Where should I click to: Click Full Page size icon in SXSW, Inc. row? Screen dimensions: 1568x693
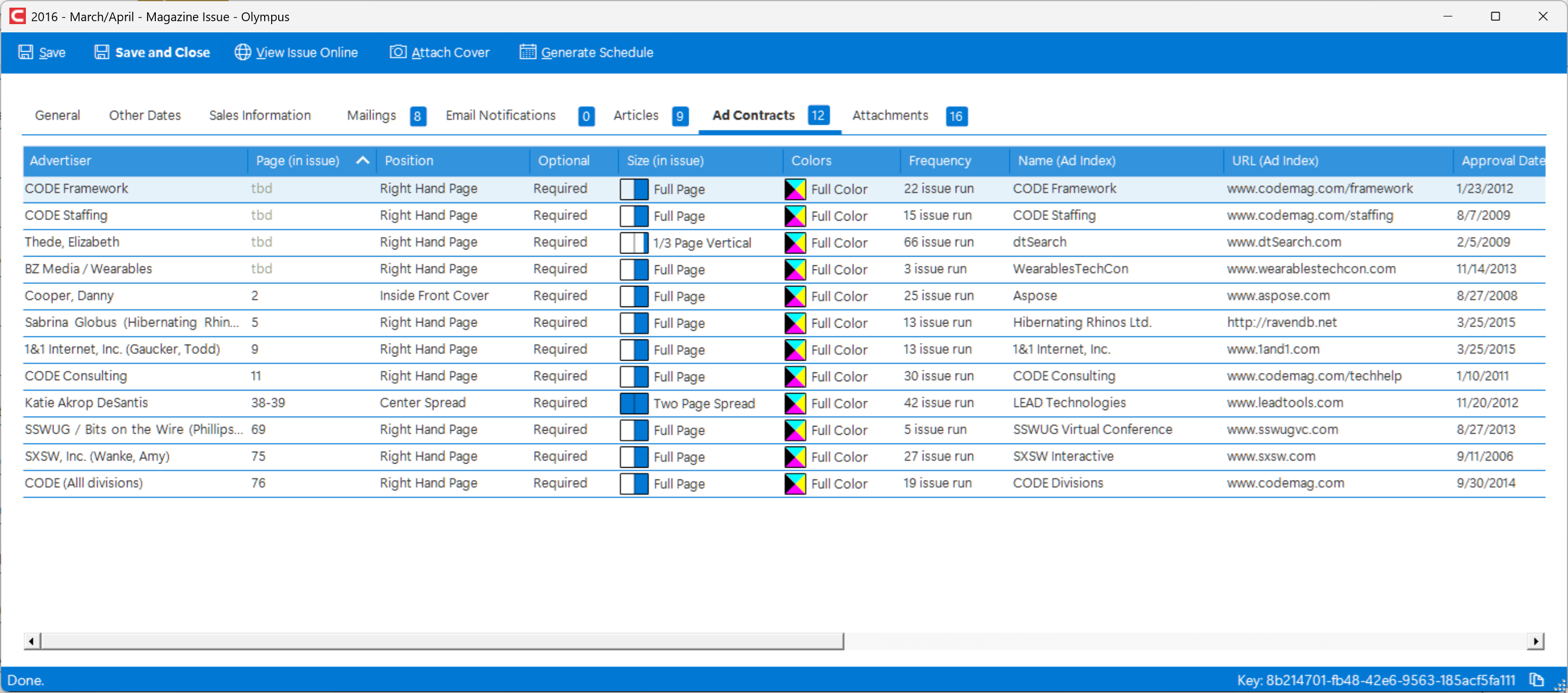633,457
